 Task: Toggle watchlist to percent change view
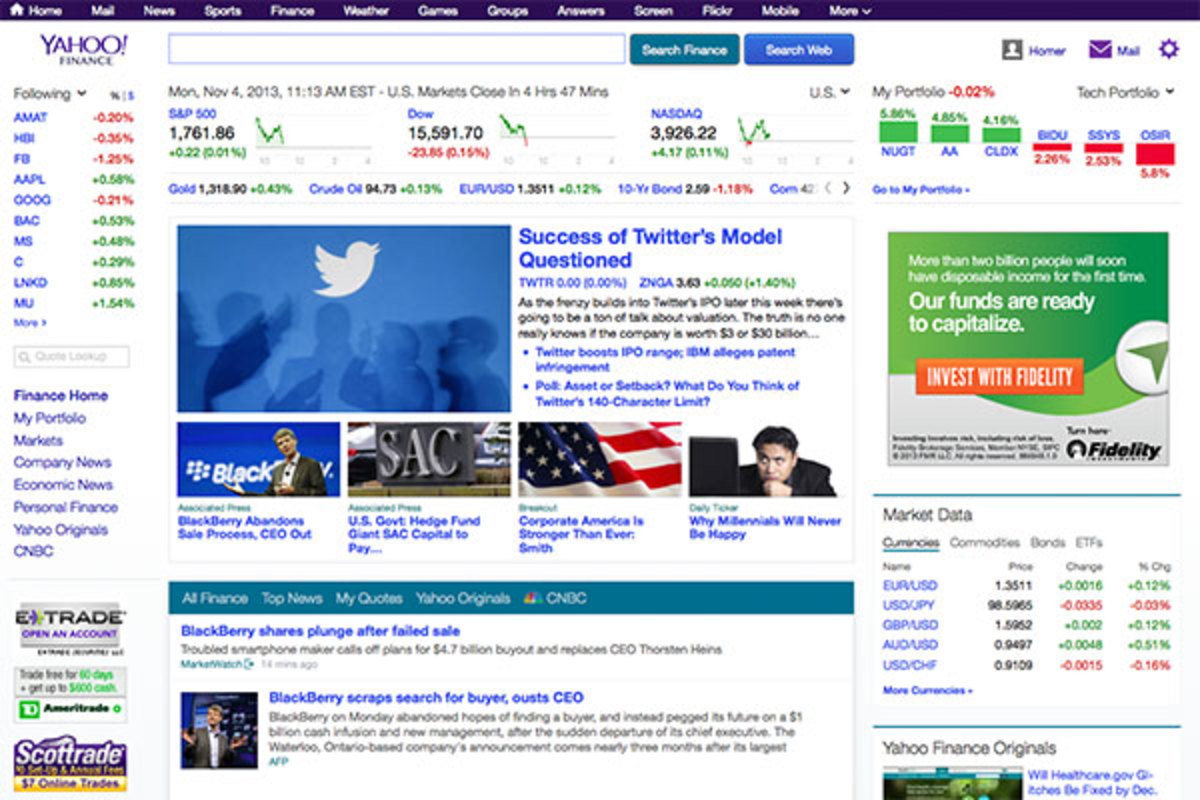tap(114, 95)
